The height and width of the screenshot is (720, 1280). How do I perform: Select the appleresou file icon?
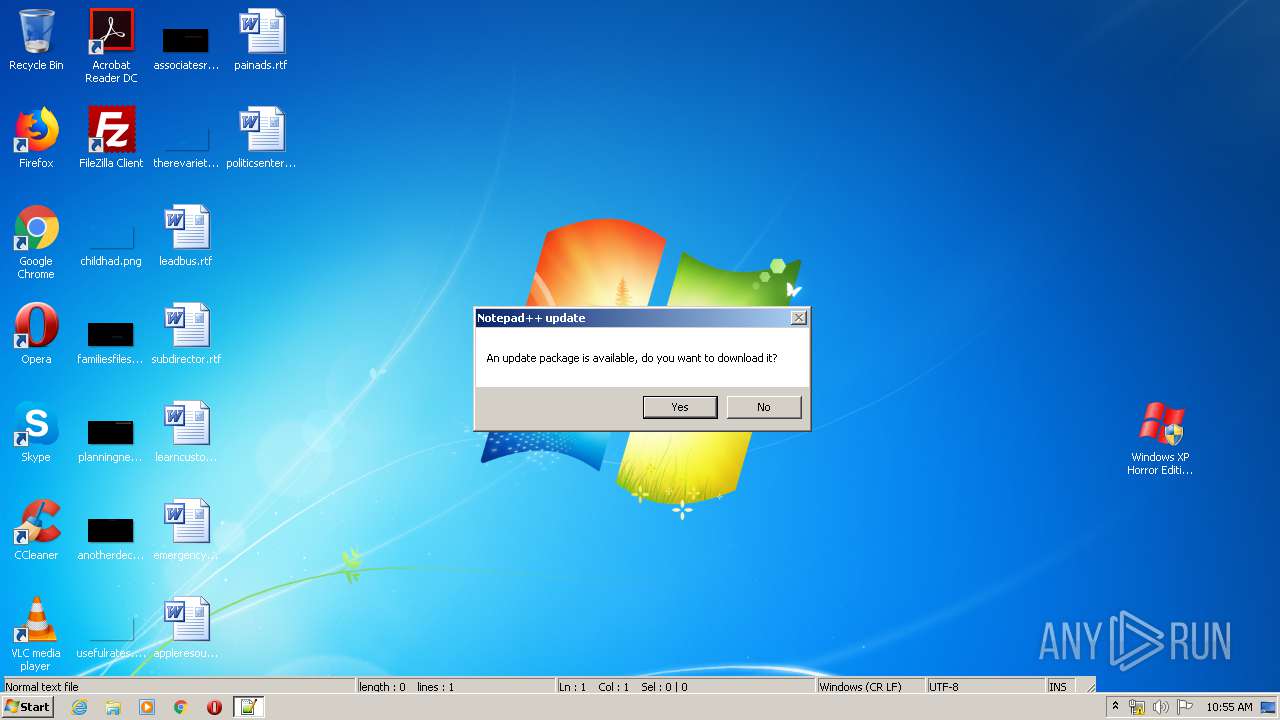coord(186,628)
